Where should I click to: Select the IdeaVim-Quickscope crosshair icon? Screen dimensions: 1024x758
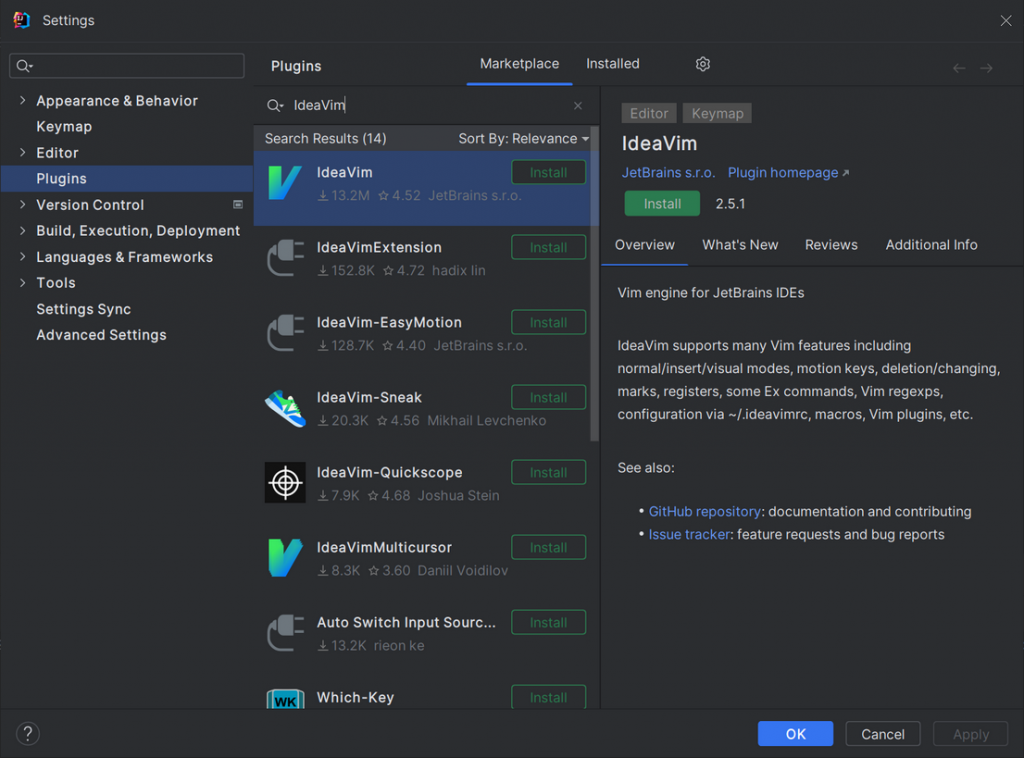click(285, 483)
